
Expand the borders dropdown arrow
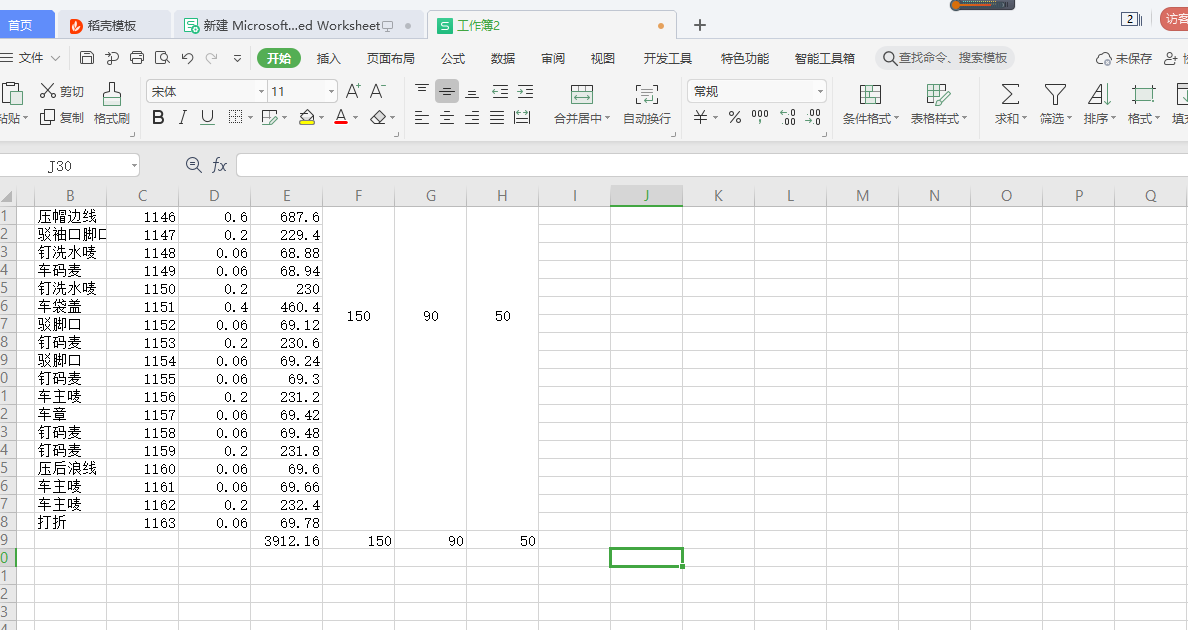250,117
